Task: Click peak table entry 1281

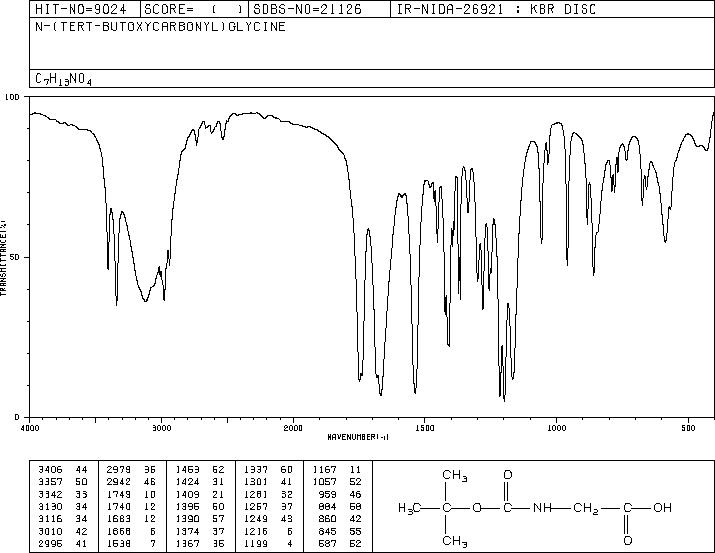Action: (x=256, y=494)
